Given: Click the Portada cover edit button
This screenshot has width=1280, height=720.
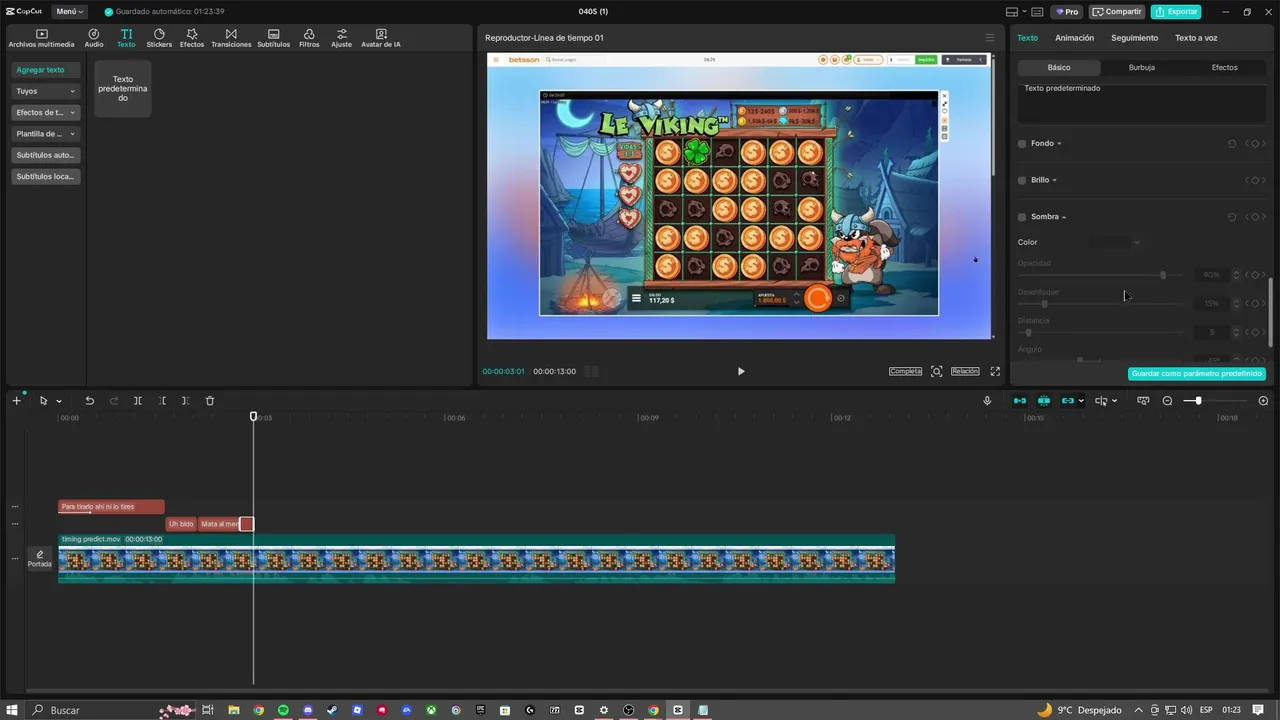Looking at the screenshot, I should [x=40, y=558].
